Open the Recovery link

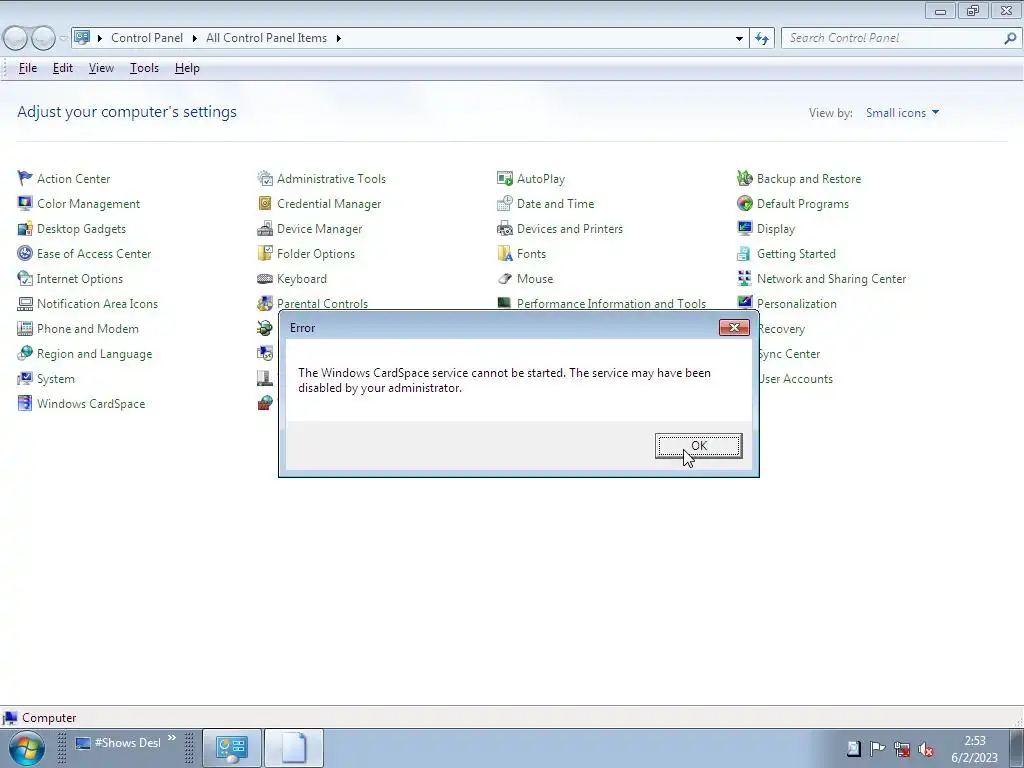click(782, 329)
